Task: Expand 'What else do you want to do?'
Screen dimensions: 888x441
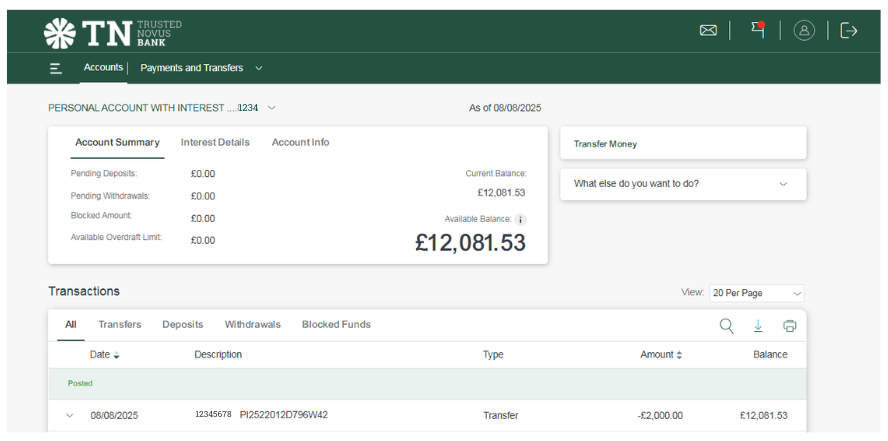Action: coord(683,184)
